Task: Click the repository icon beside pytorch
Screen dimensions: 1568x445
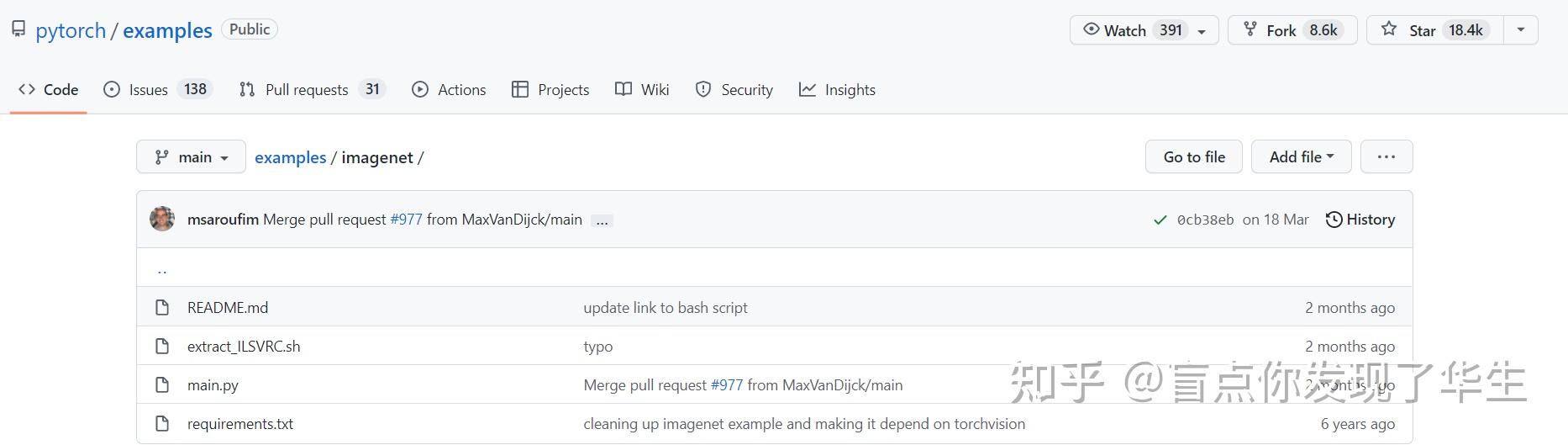Action: coord(18,30)
